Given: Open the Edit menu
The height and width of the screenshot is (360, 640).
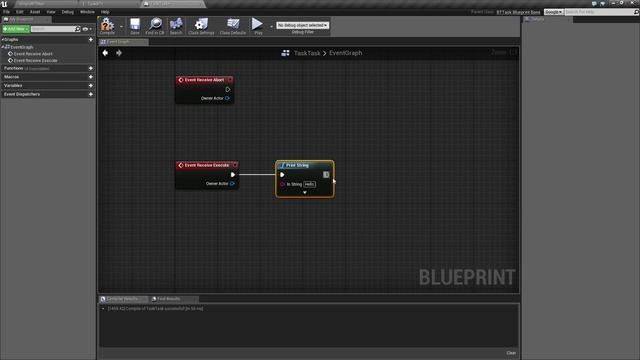Looking at the screenshot, I should coord(20,12).
